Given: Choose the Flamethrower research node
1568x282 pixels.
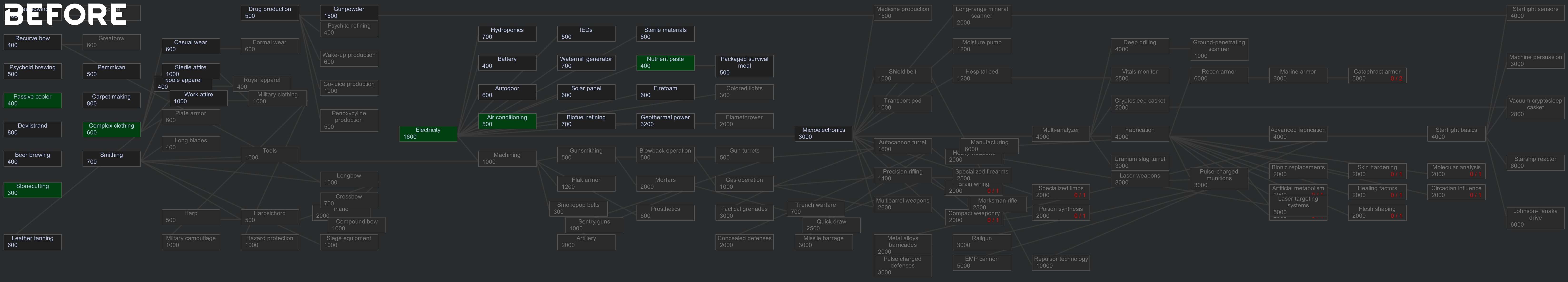Looking at the screenshot, I should point(745,121).
